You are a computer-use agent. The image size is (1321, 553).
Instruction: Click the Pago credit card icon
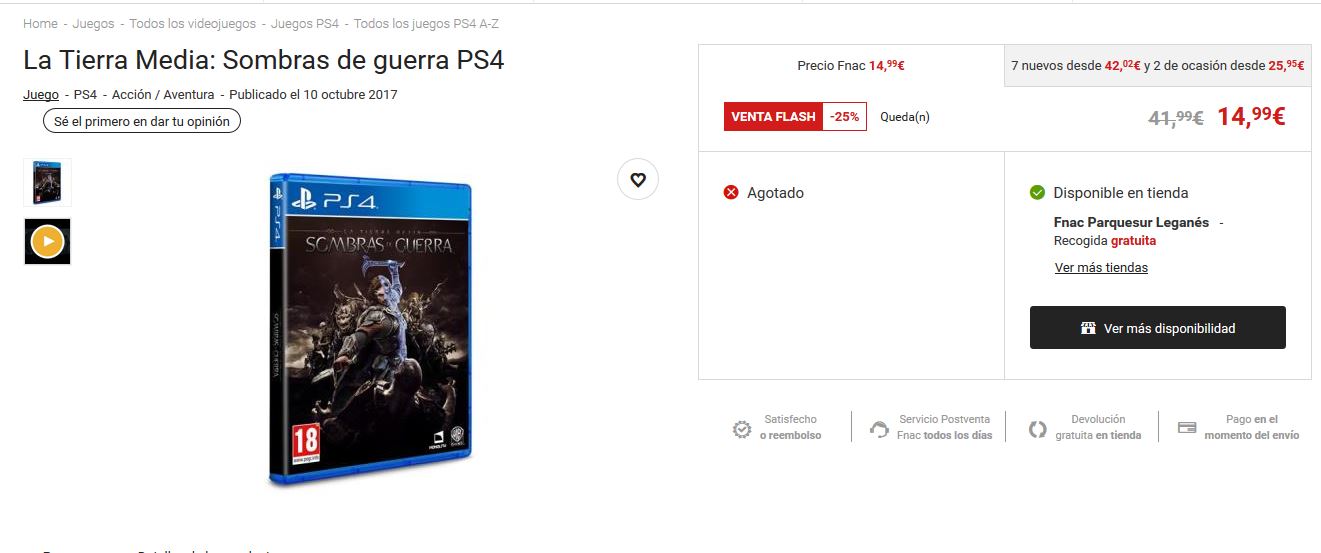coord(1187,428)
